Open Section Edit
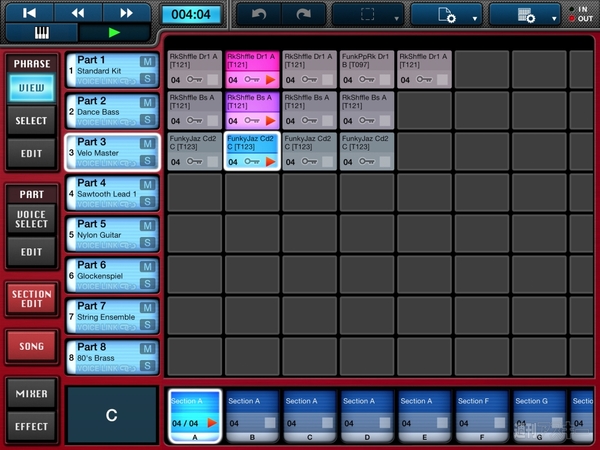This screenshot has width=600, height=450. [x=31, y=299]
